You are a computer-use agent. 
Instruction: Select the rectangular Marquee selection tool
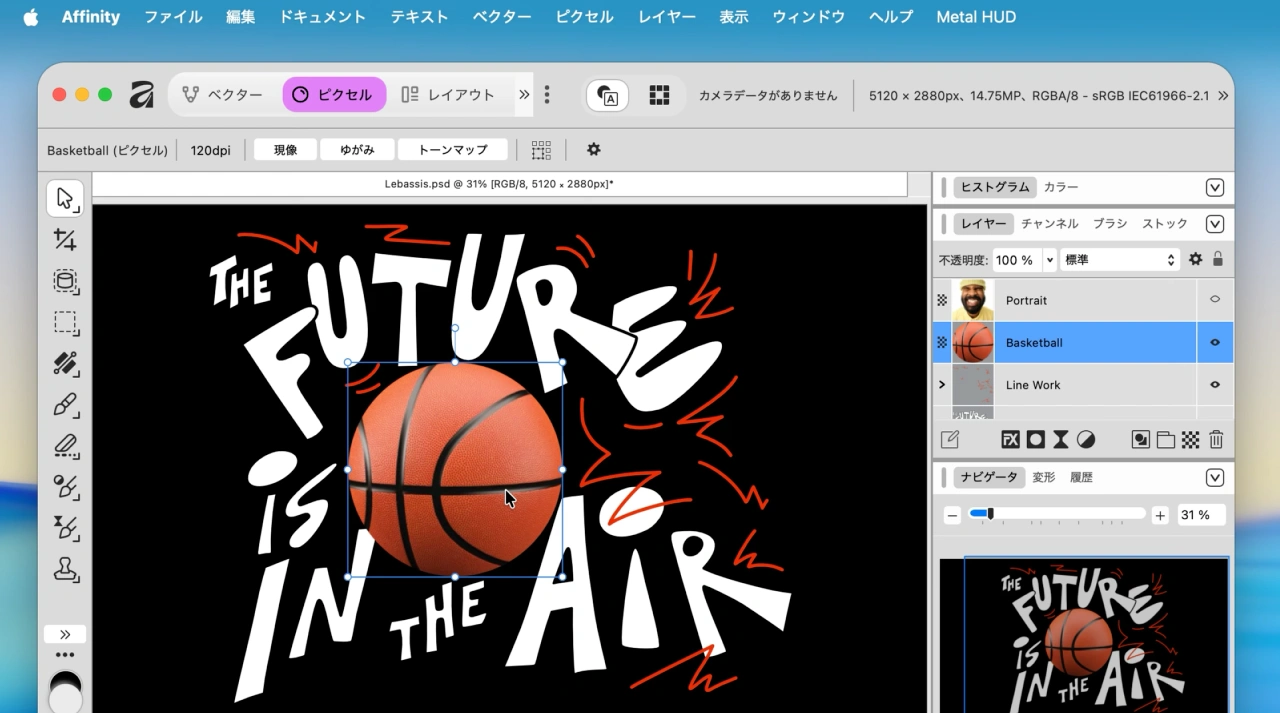pyautogui.click(x=65, y=322)
